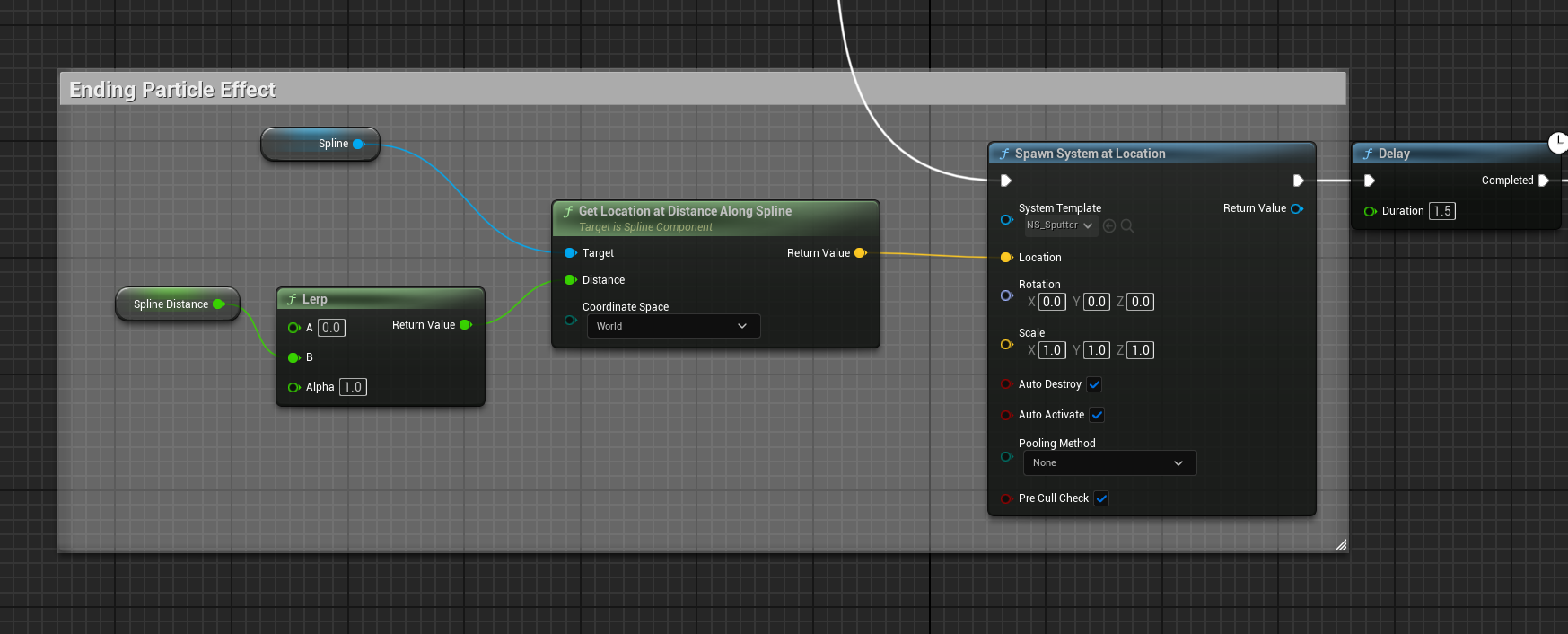Click the Coordinate Space input pin
Viewport: 1568px width, 634px height.
tap(570, 320)
